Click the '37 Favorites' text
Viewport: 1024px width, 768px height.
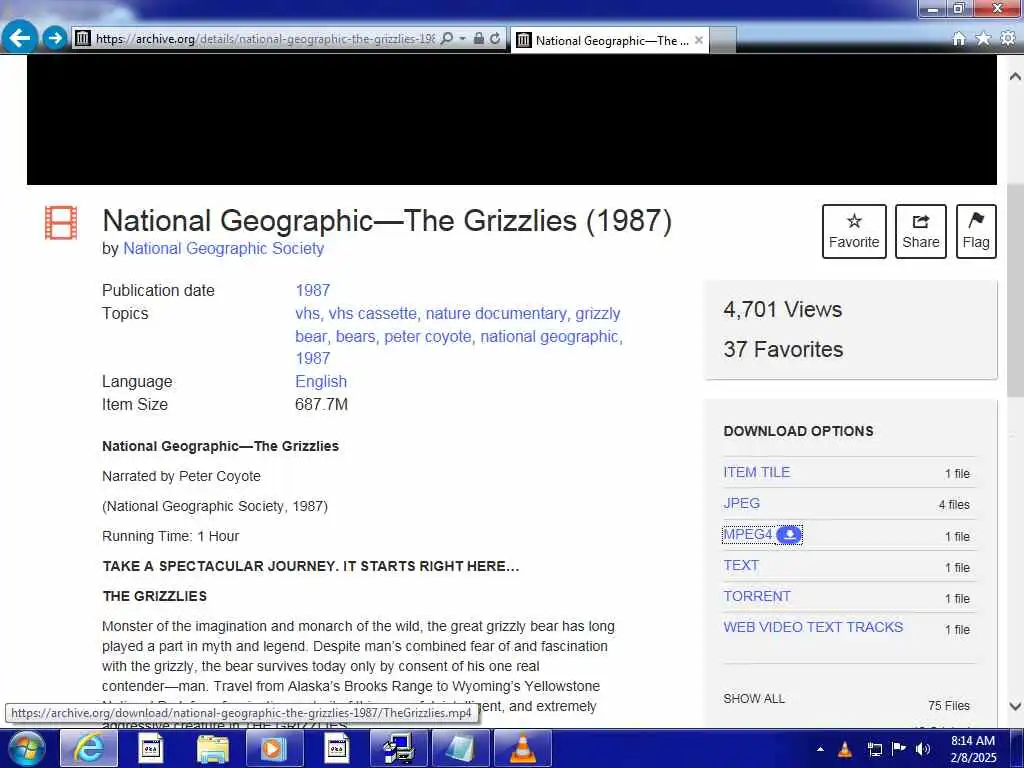(x=783, y=349)
